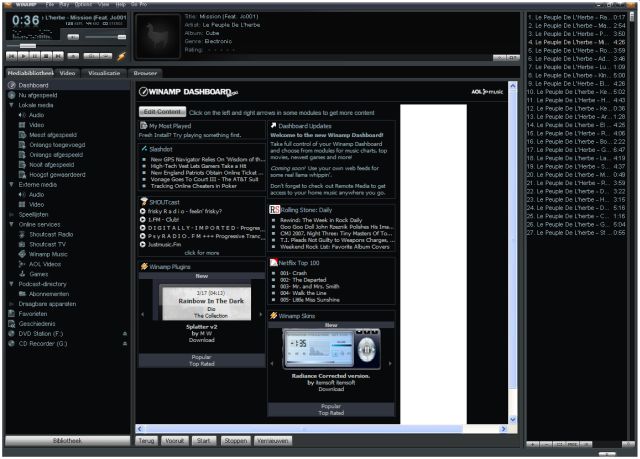Click the llama album art thumbnail
The image size is (640, 459).
click(x=158, y=36)
